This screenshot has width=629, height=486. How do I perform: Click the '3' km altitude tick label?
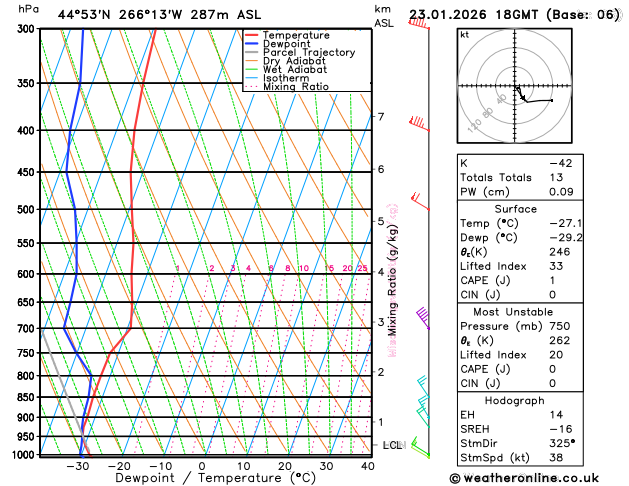381,322
